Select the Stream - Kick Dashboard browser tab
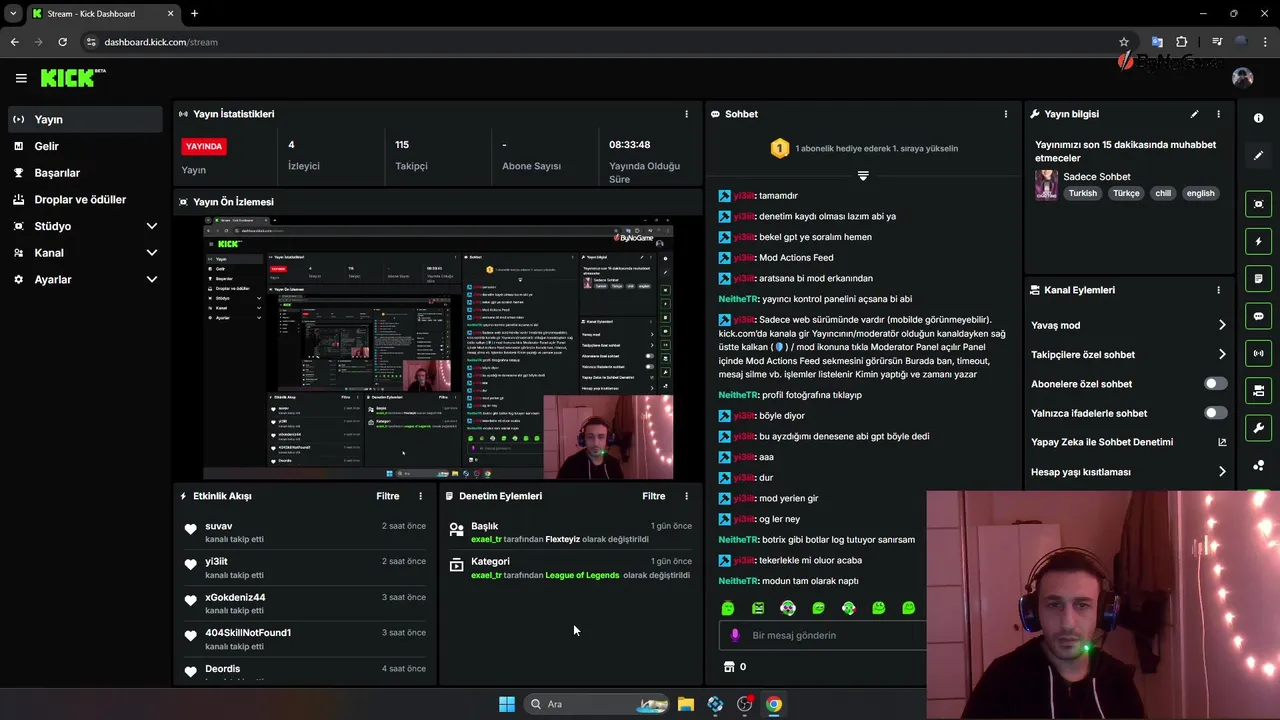 [103, 14]
